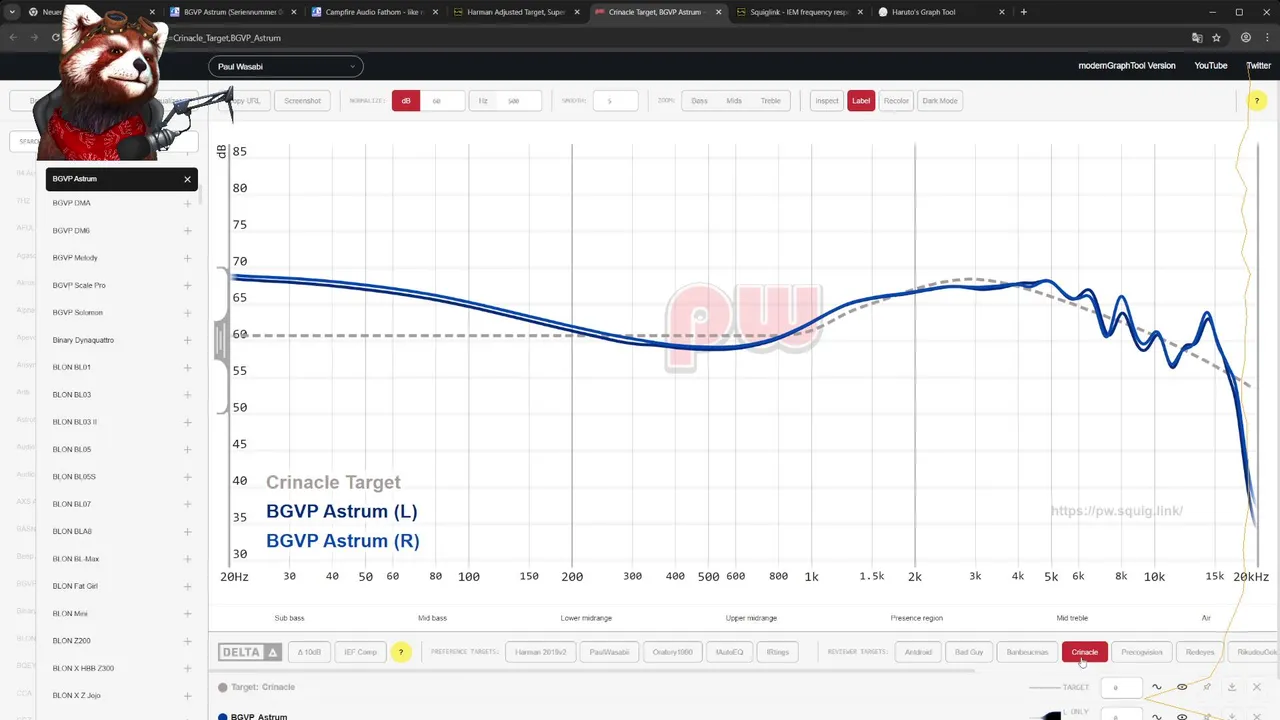This screenshot has width=1280, height=720.
Task: Add BGVP Melody to the graph
Action: click(x=187, y=258)
